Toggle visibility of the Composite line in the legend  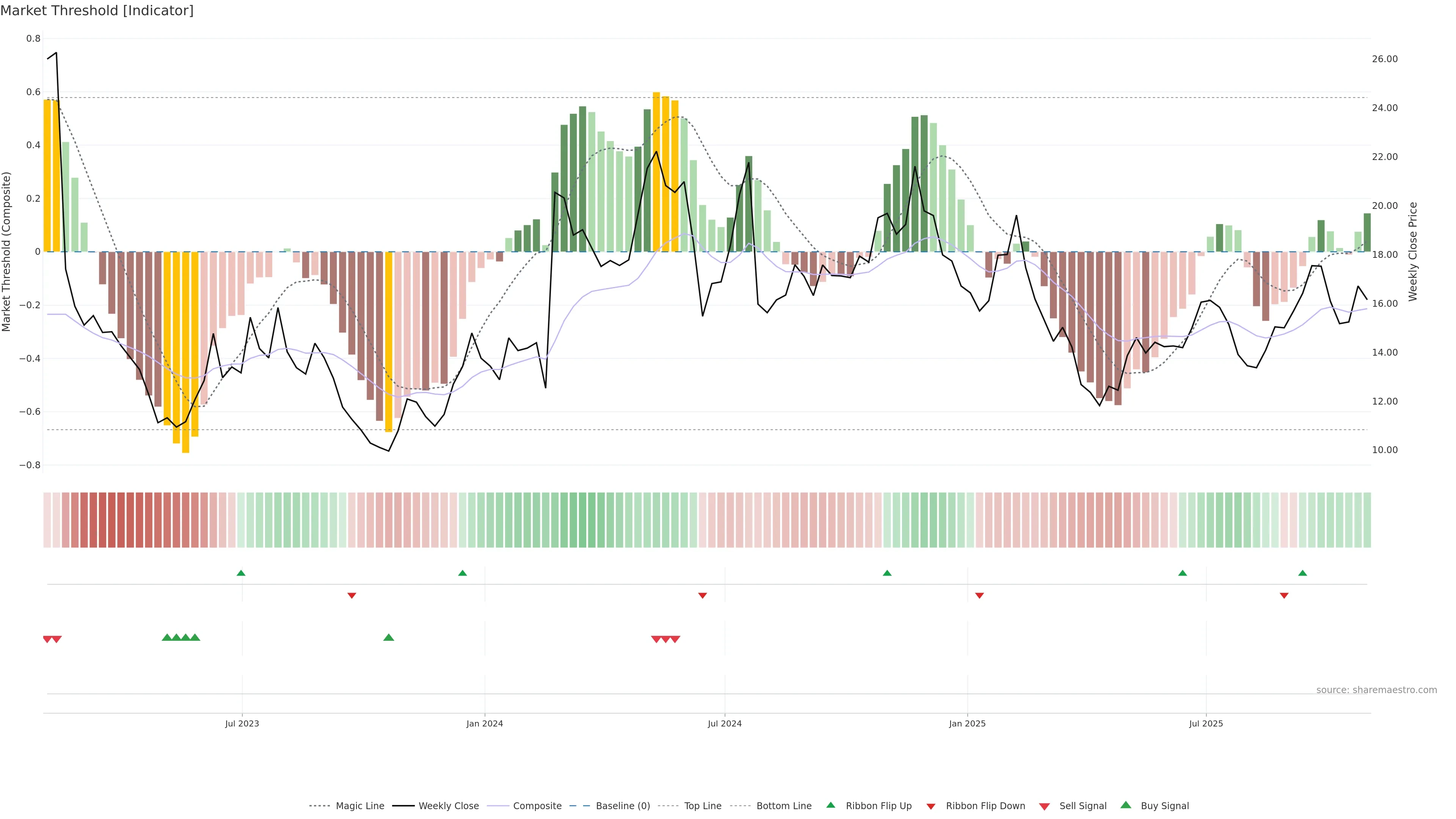537,806
